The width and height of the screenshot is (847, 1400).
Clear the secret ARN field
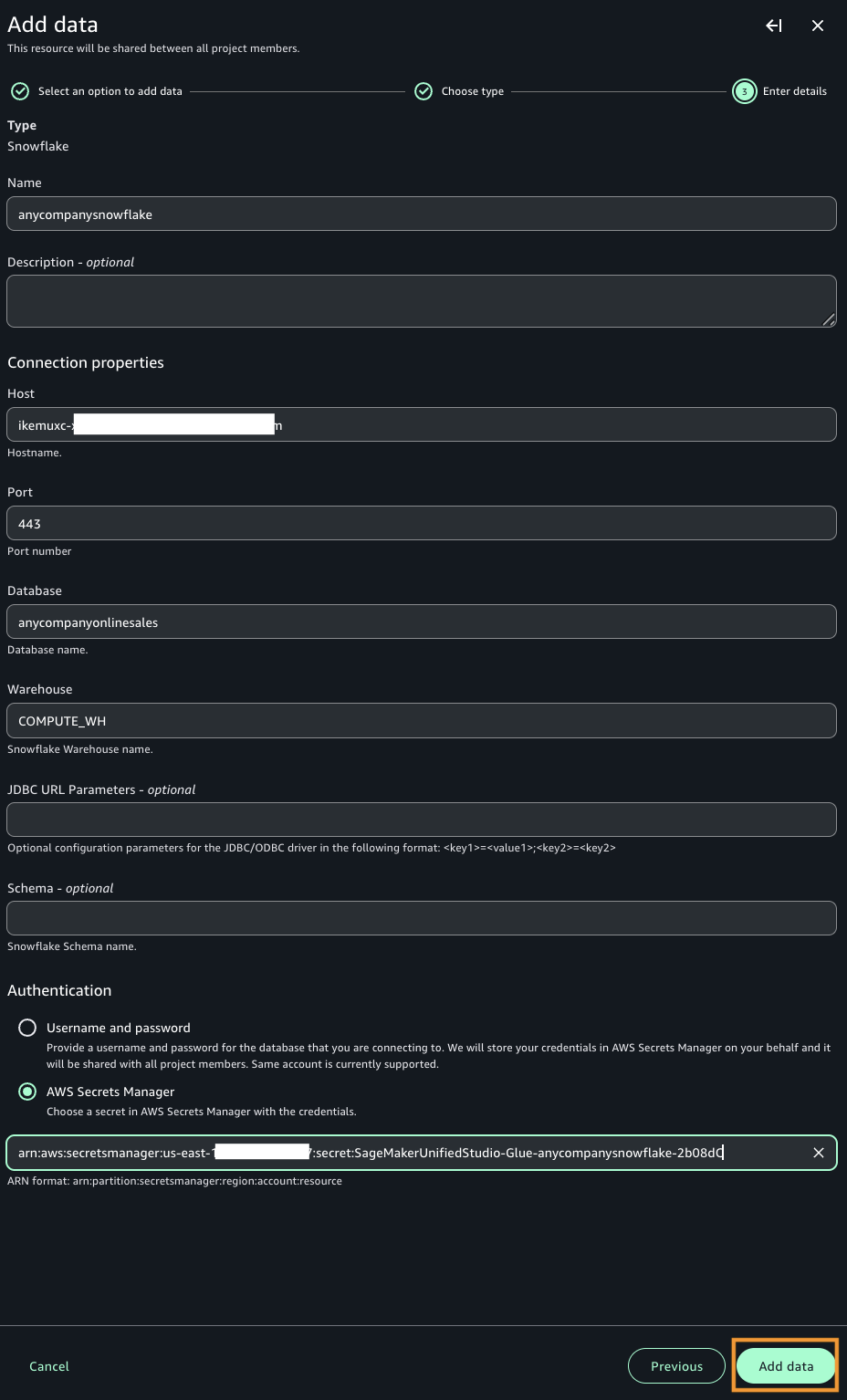[819, 1153]
